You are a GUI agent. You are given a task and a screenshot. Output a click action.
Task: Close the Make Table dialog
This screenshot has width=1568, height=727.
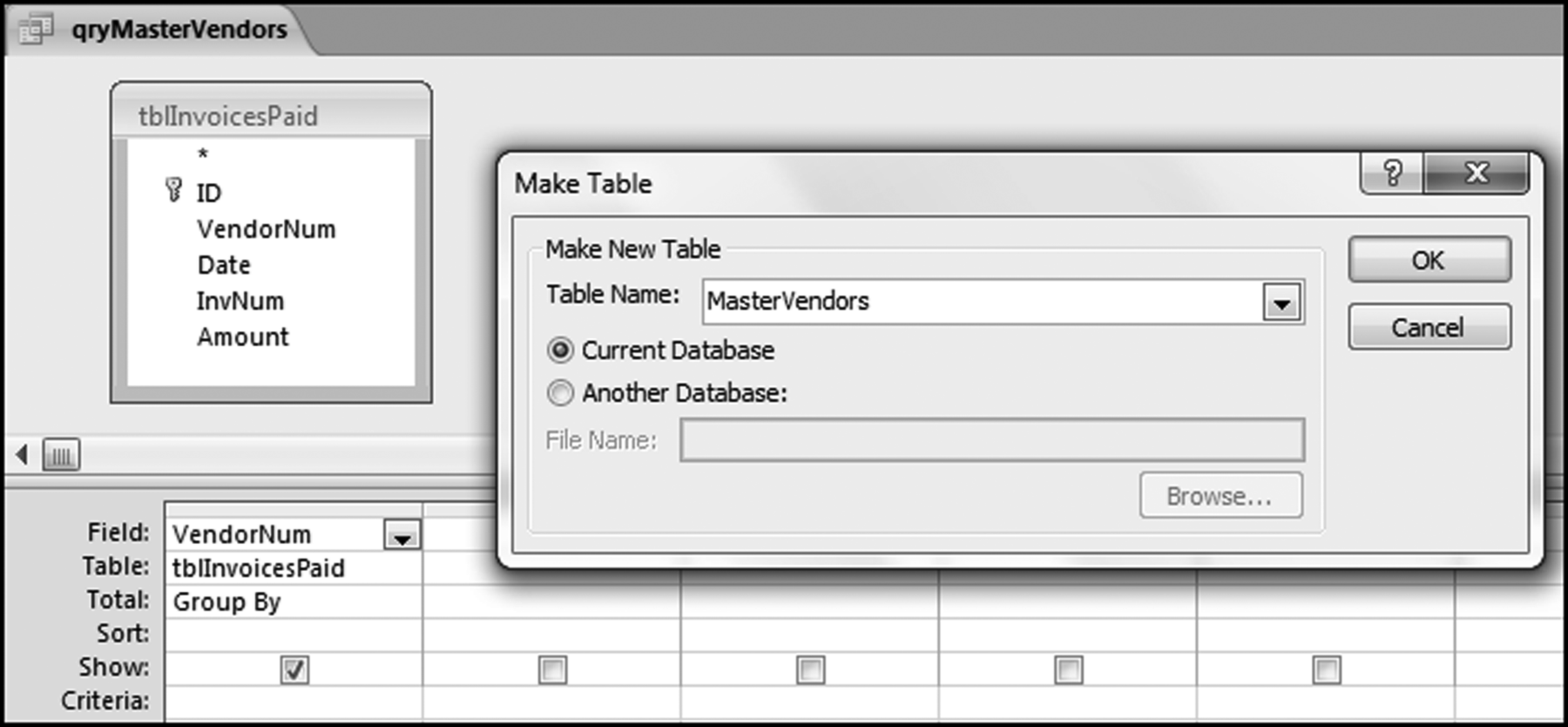1477,173
